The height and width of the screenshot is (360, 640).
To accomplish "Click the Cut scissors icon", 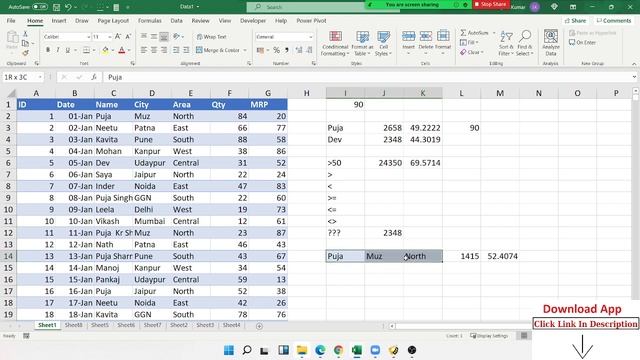I will tap(25, 34).
